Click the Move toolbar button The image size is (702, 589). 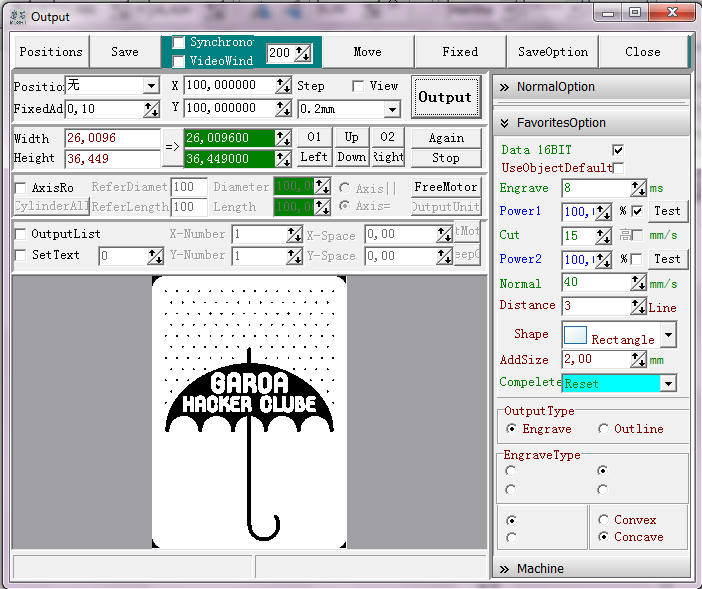coord(368,52)
